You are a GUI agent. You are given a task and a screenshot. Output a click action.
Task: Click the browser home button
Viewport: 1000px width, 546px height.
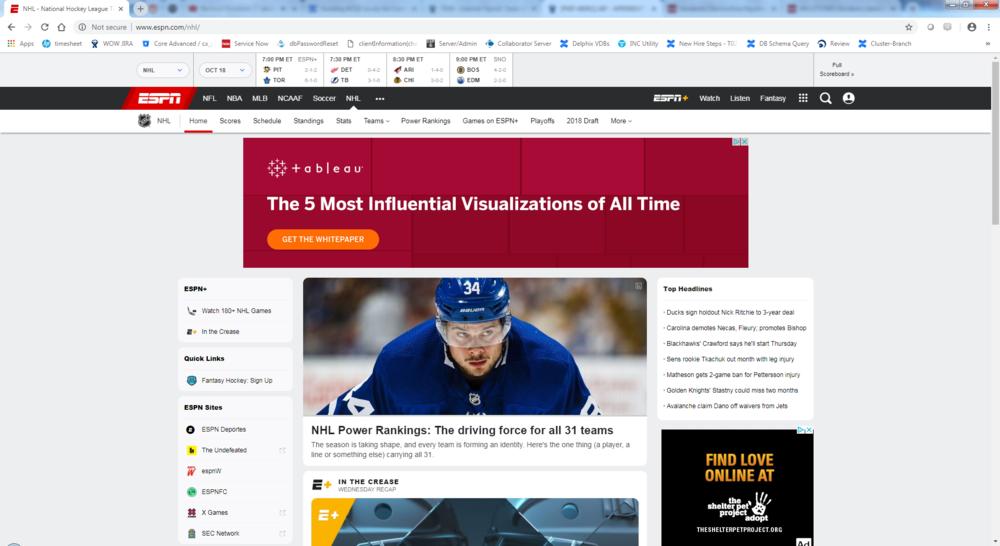tap(61, 27)
